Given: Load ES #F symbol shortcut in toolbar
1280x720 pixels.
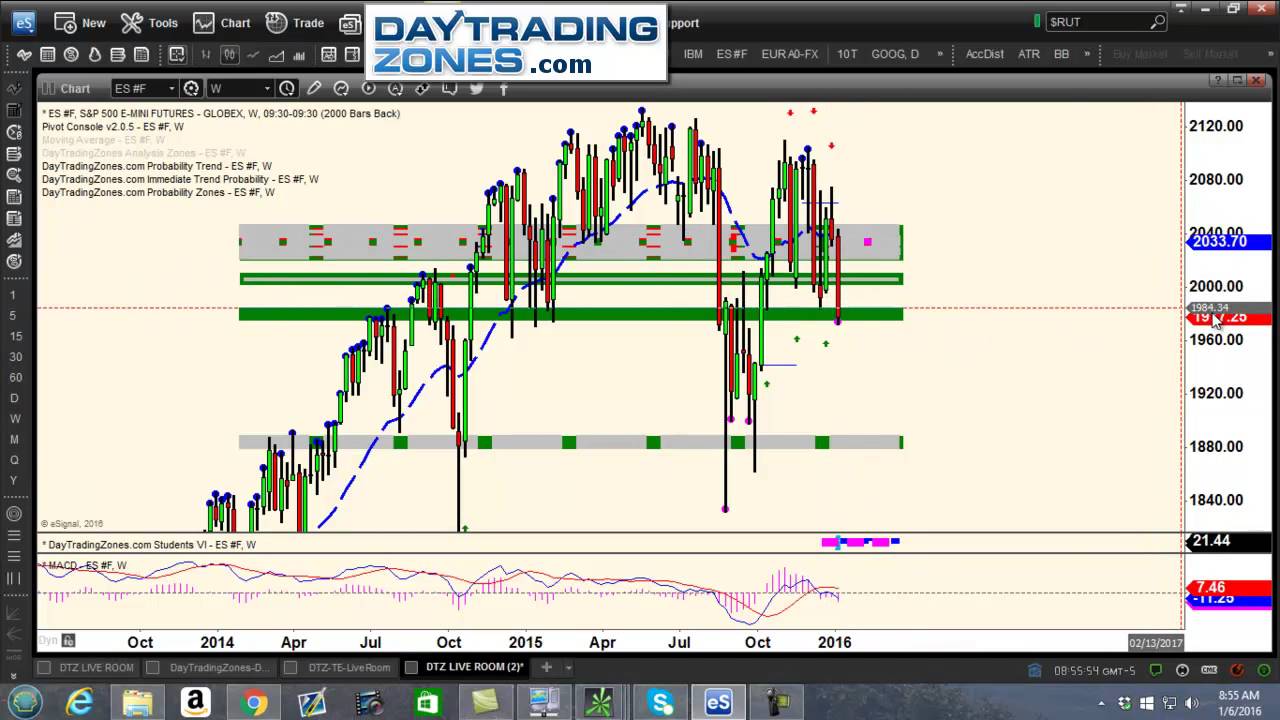Looking at the screenshot, I should [732, 54].
